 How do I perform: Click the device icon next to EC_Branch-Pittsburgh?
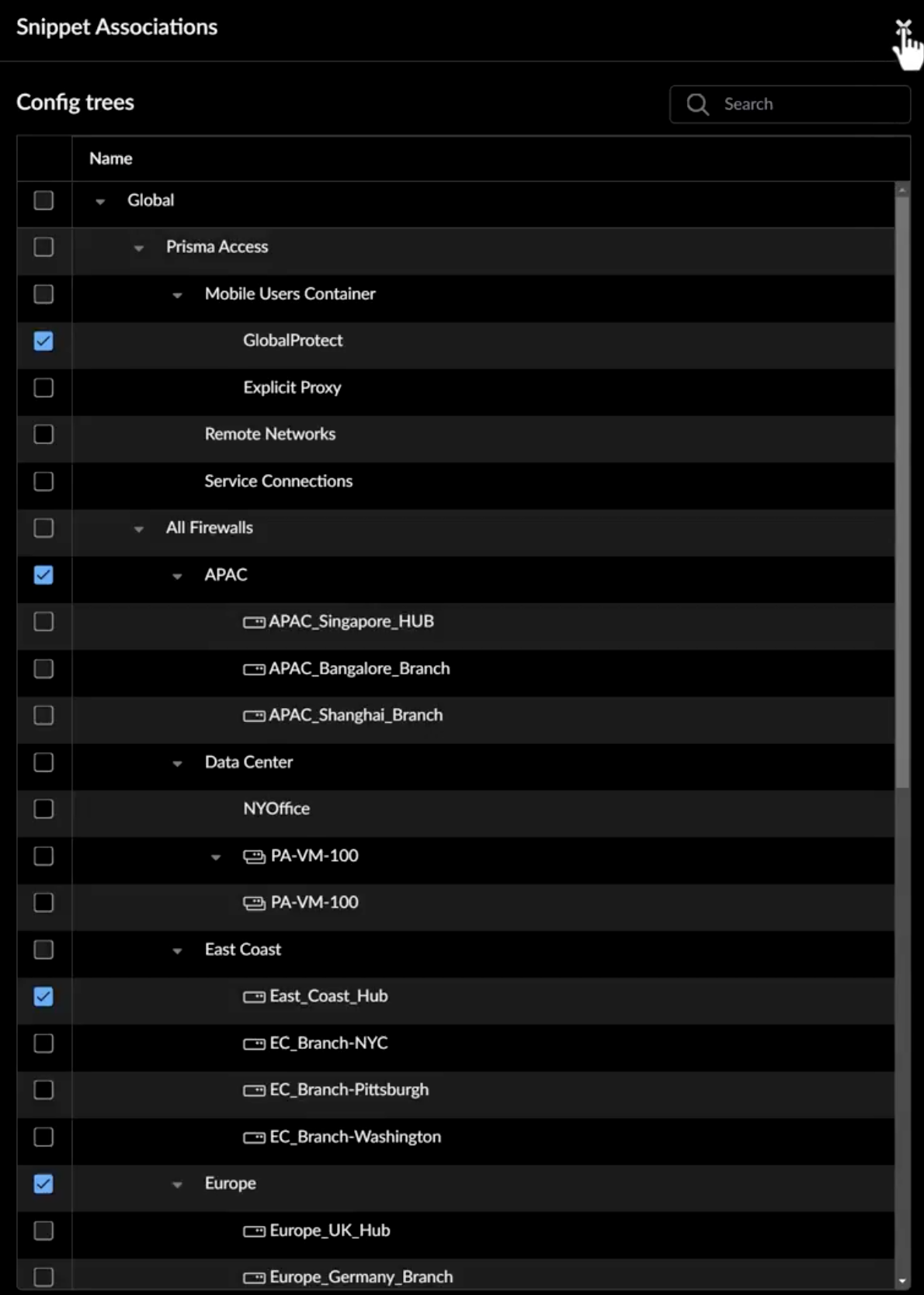pyautogui.click(x=254, y=1091)
